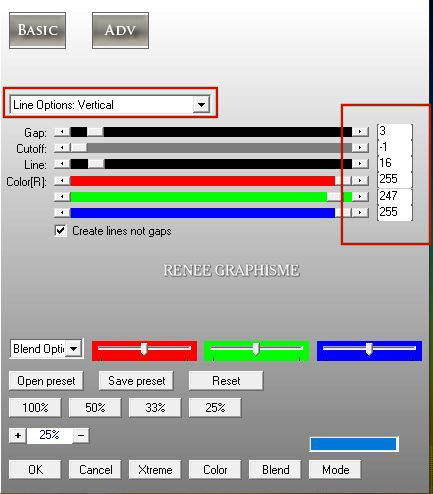Image resolution: width=433 pixels, height=494 pixels.
Task: Click the Color[R] red slider right arrow
Action: tap(360, 180)
